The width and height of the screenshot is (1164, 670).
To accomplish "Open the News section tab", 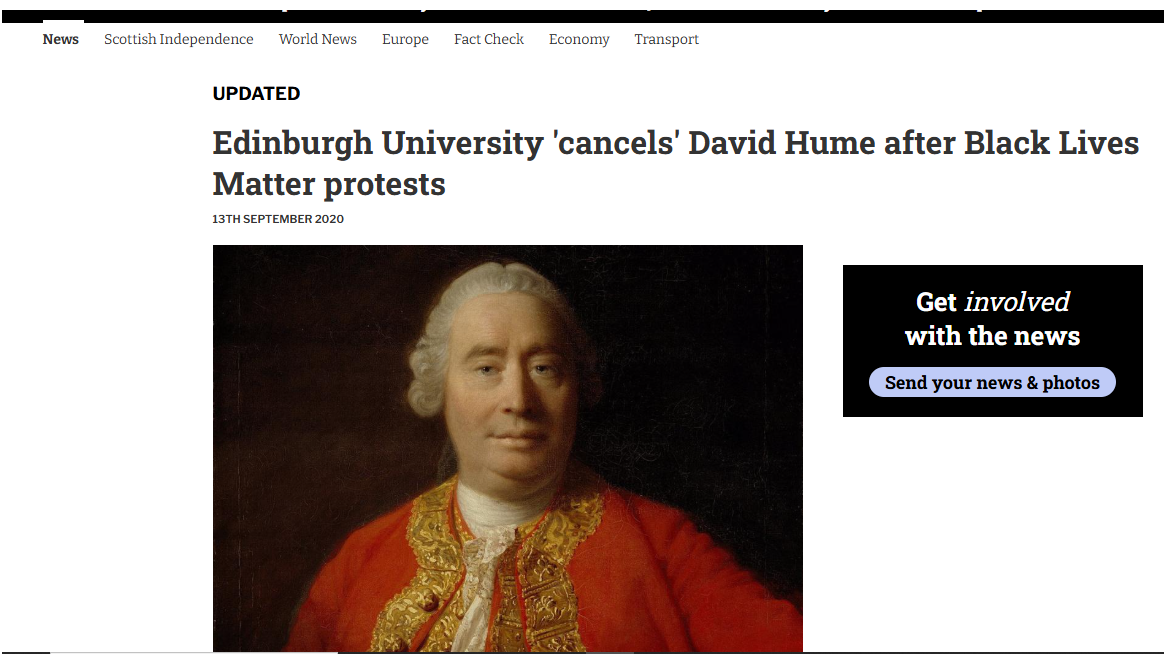I will point(60,39).
